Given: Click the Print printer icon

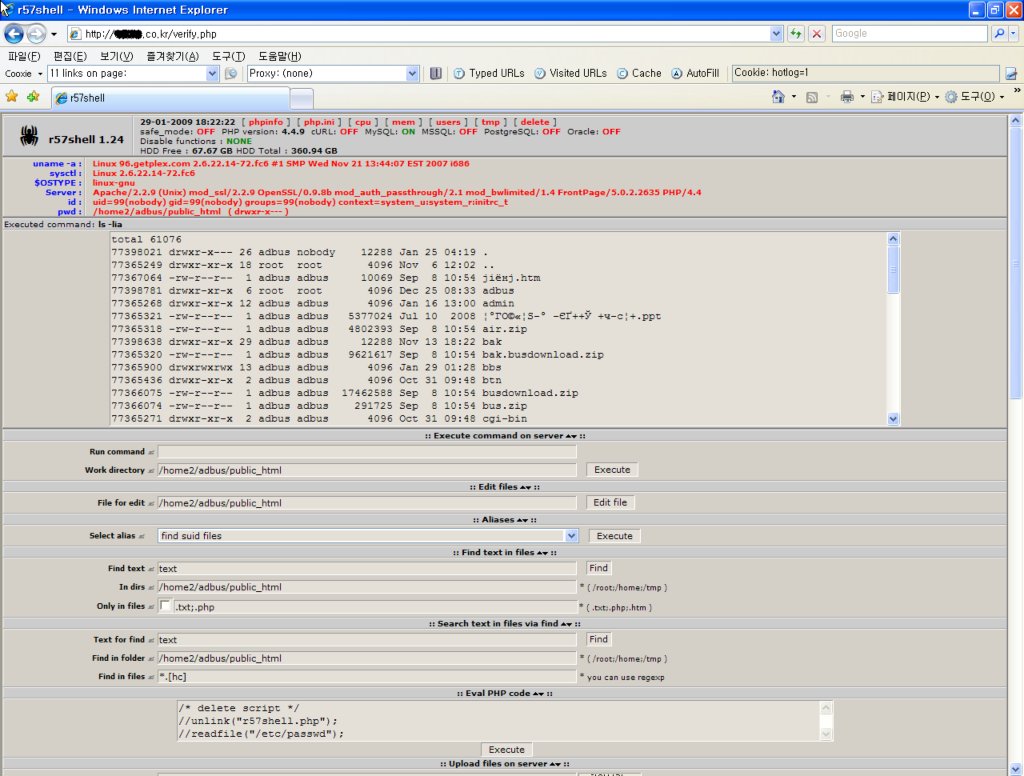Looking at the screenshot, I should (847, 97).
